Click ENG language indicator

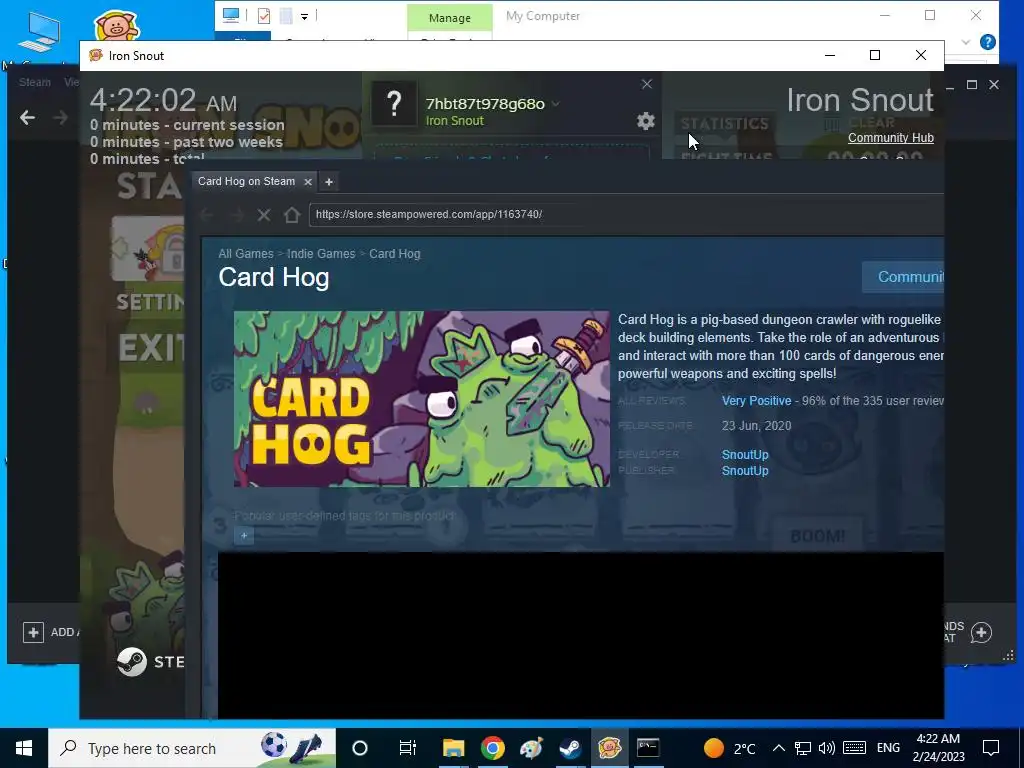click(x=888, y=748)
